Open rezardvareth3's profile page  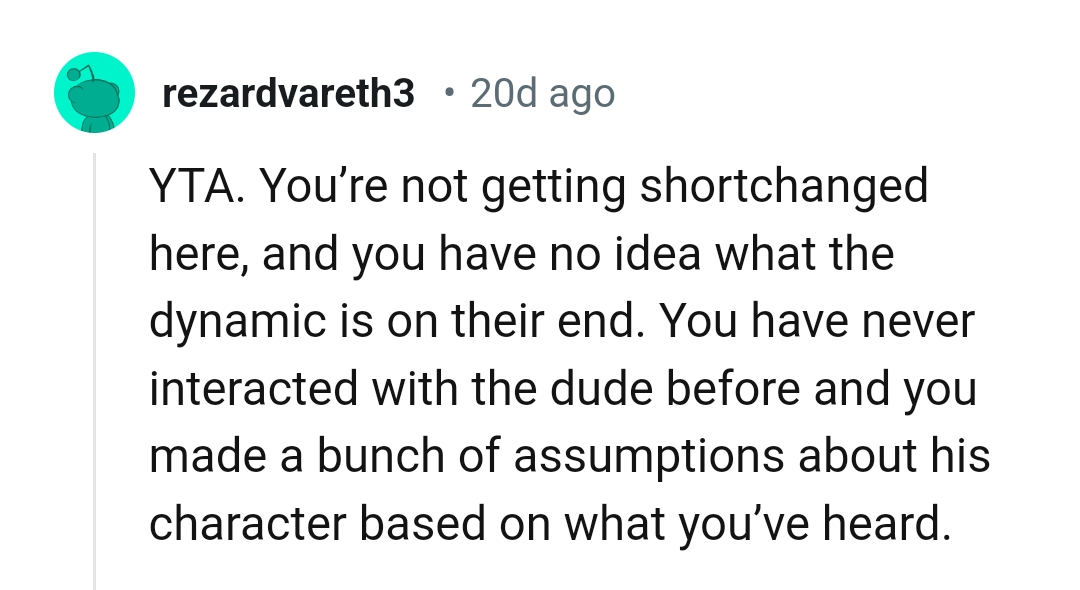pyautogui.click(x=289, y=92)
